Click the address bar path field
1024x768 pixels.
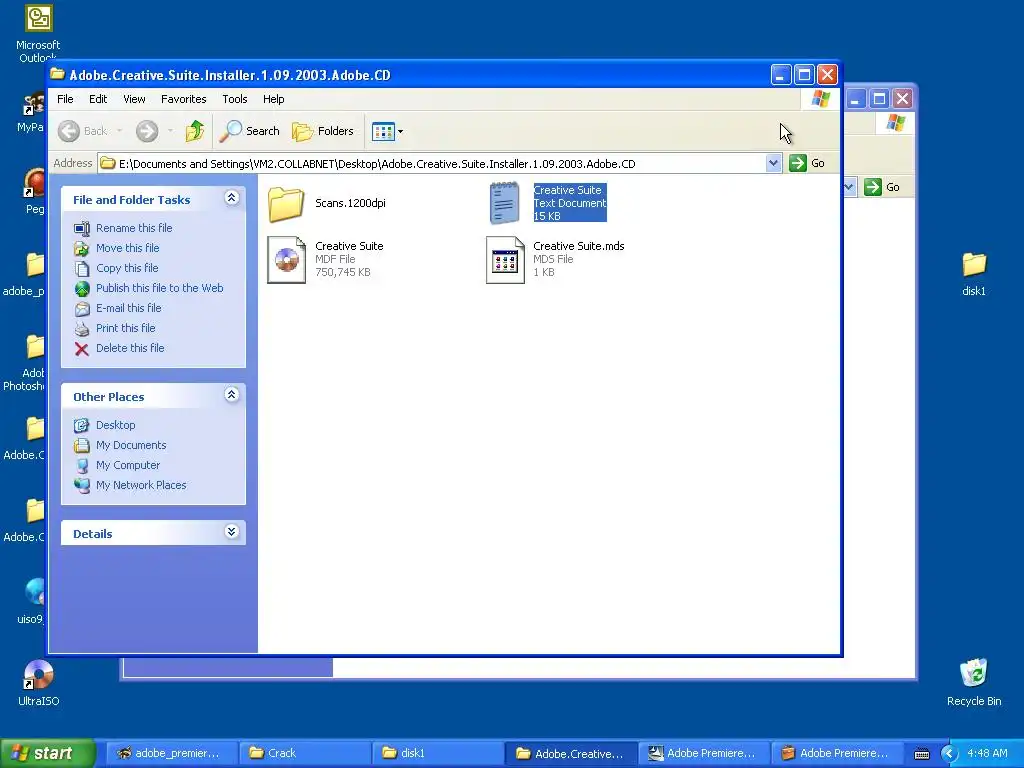440,163
